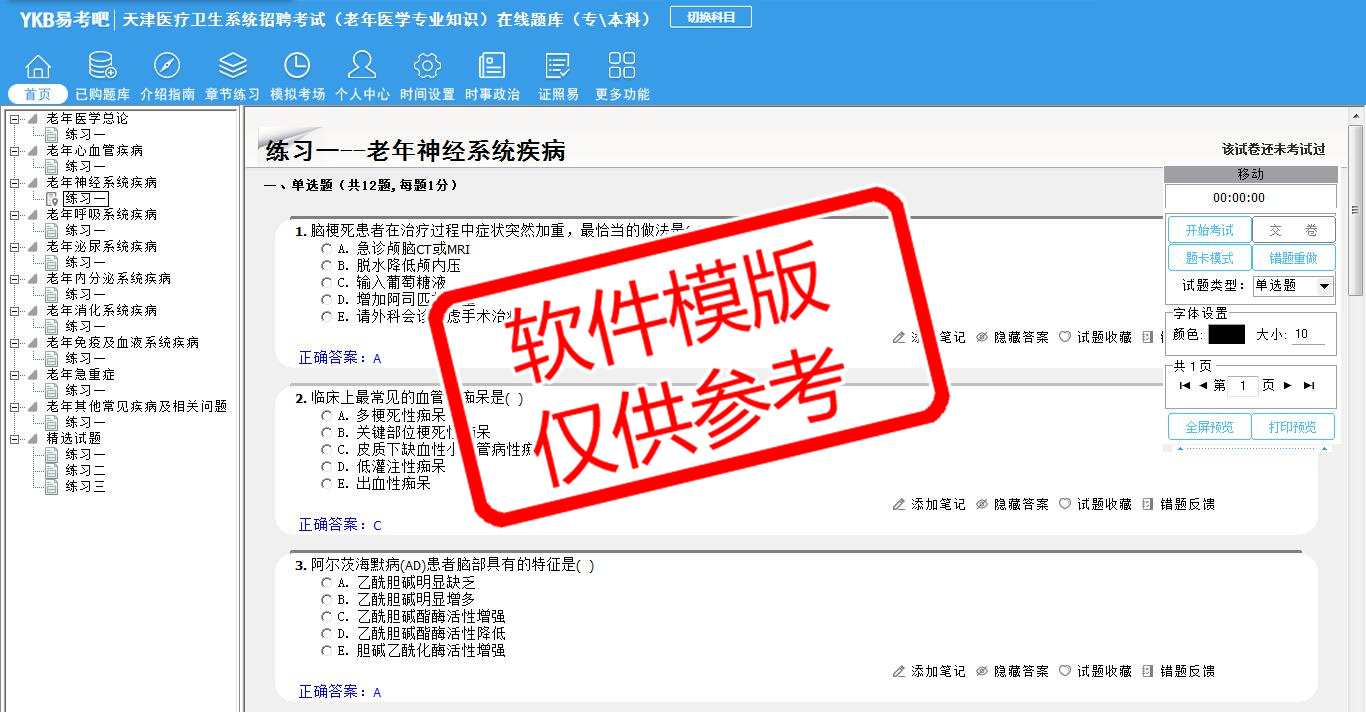Go to first page arrow
This screenshot has height=712, width=1366.
click(1185, 385)
